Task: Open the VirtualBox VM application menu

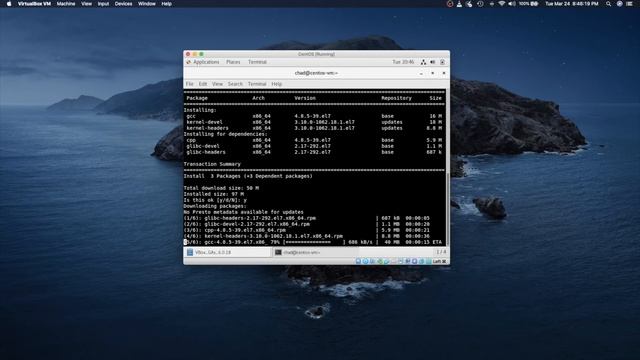Action: pyautogui.click(x=34, y=4)
